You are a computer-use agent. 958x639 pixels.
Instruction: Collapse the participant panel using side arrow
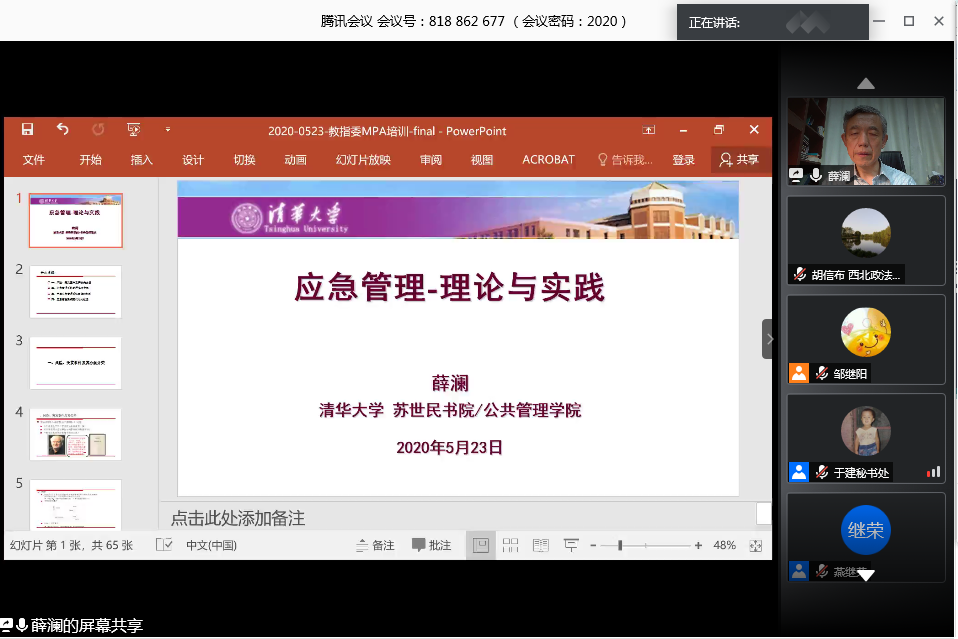pyautogui.click(x=768, y=339)
